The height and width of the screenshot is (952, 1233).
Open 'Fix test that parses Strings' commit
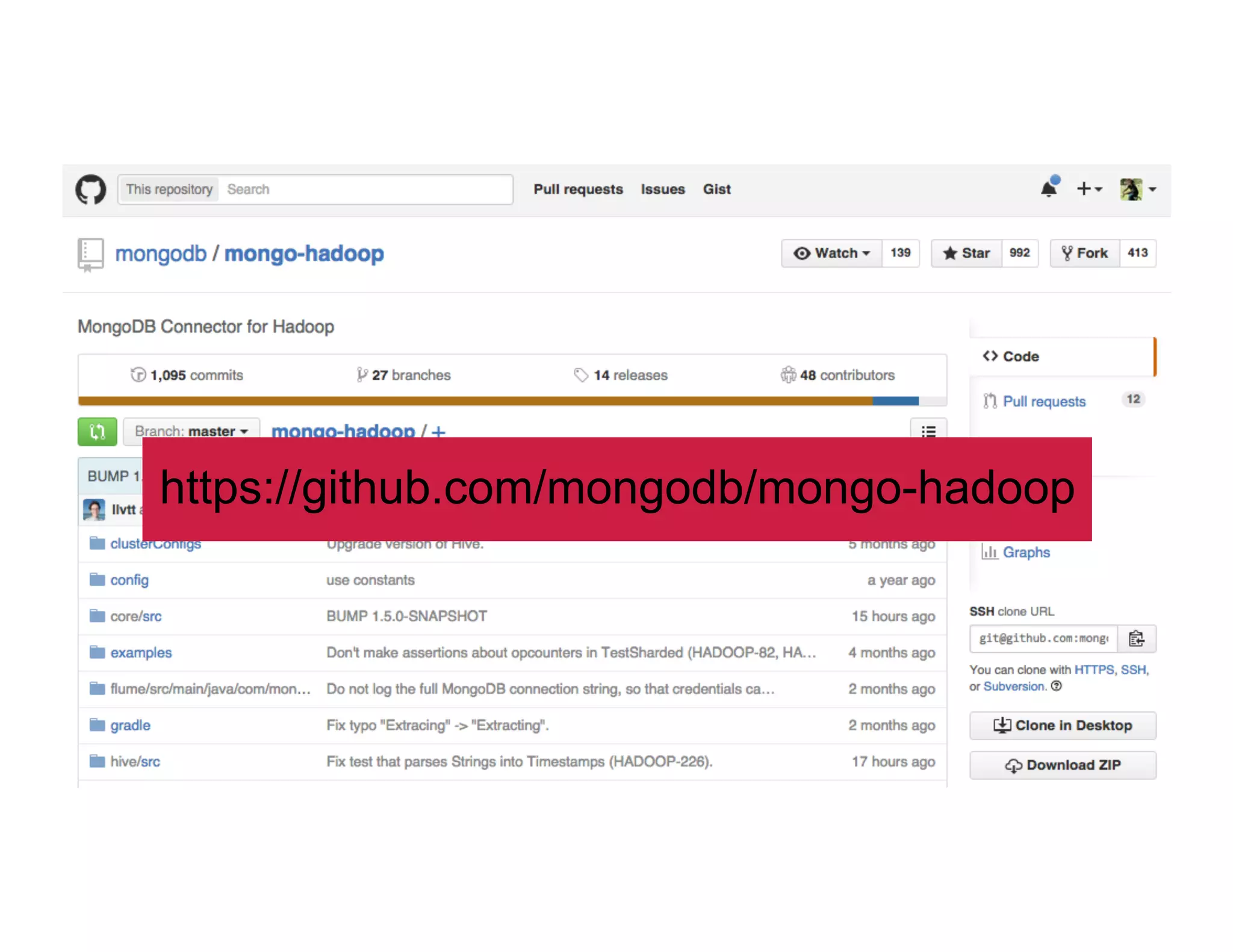[519, 761]
